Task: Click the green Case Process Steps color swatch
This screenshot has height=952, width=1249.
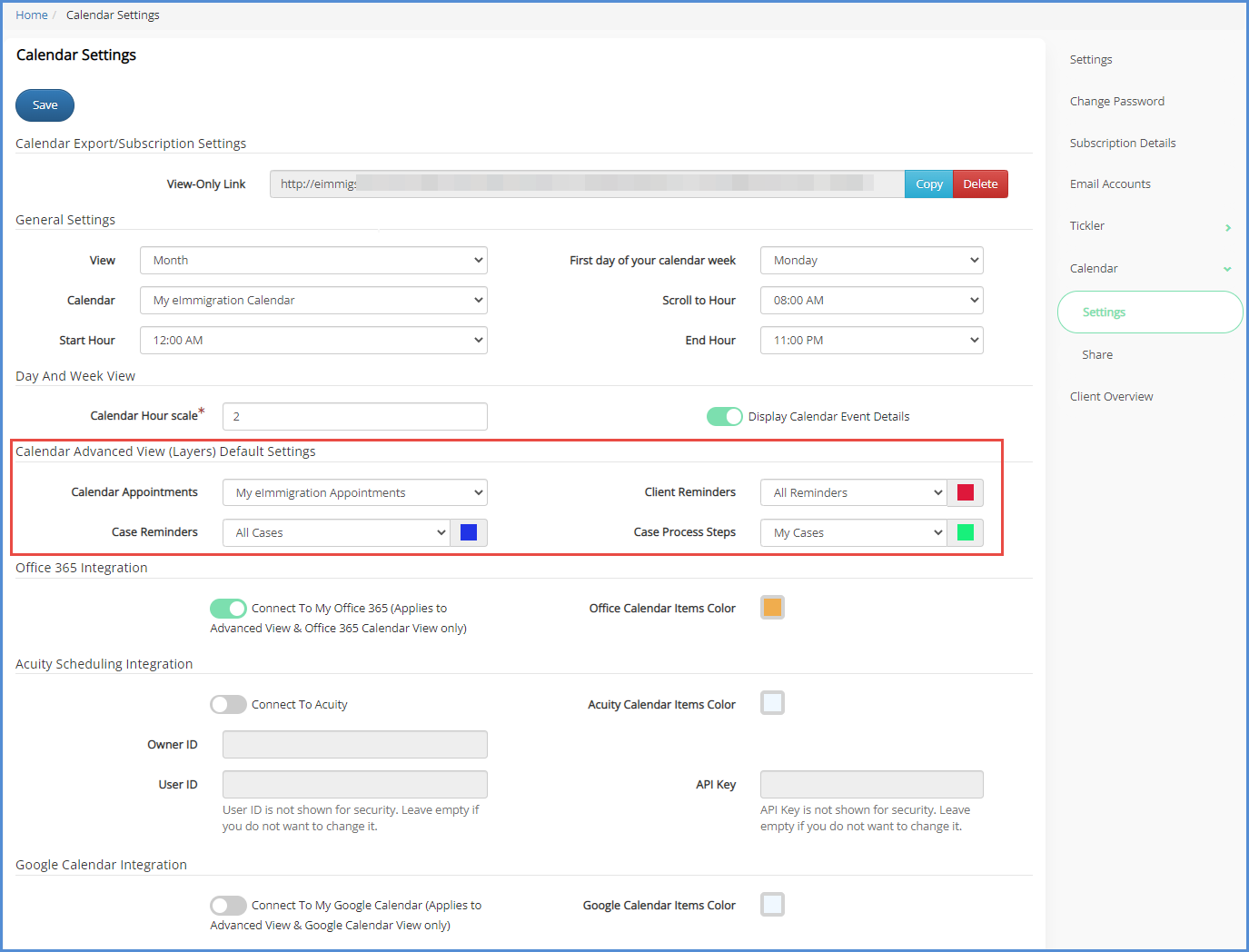Action: click(x=965, y=532)
